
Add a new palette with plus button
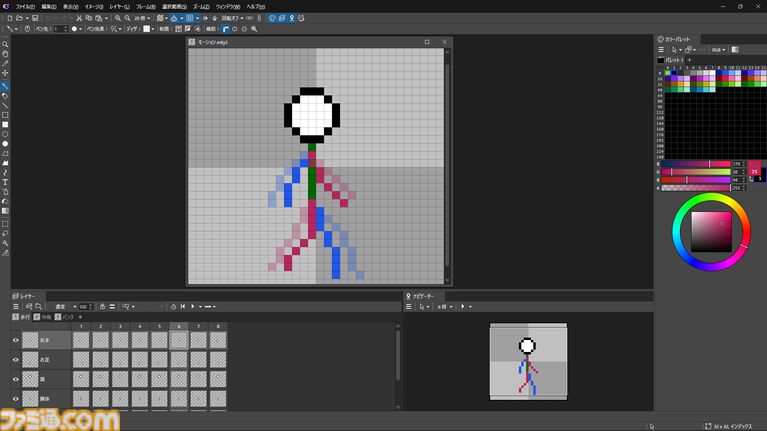(x=690, y=60)
